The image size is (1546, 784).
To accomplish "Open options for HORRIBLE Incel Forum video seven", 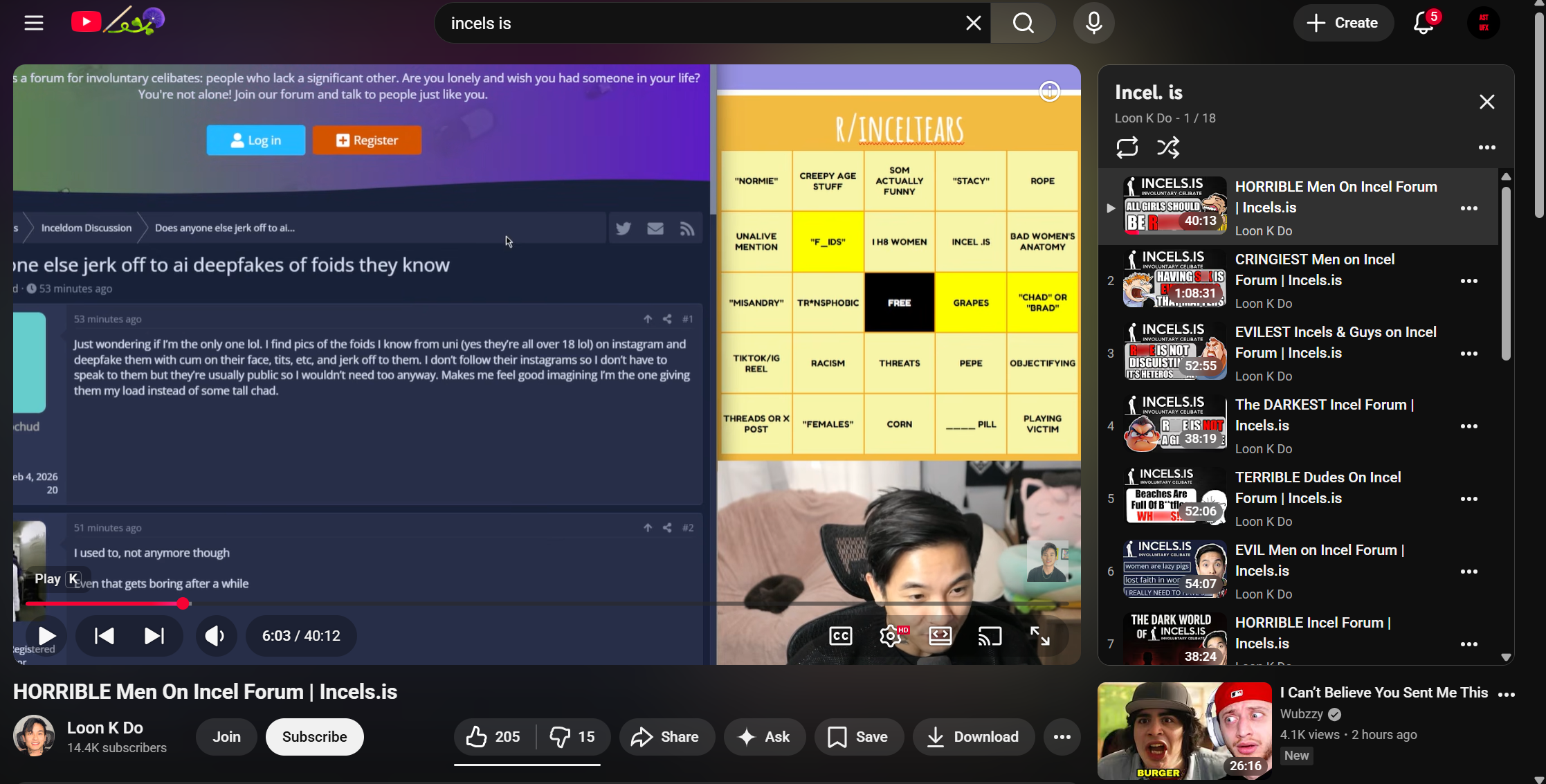I will tap(1468, 644).
